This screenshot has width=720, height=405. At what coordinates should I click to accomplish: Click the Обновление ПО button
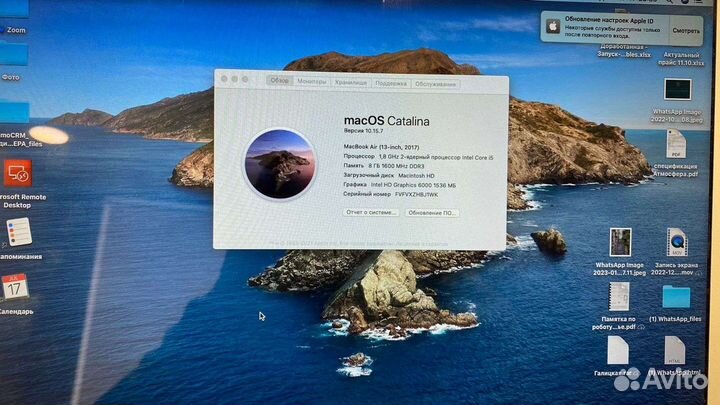click(432, 213)
